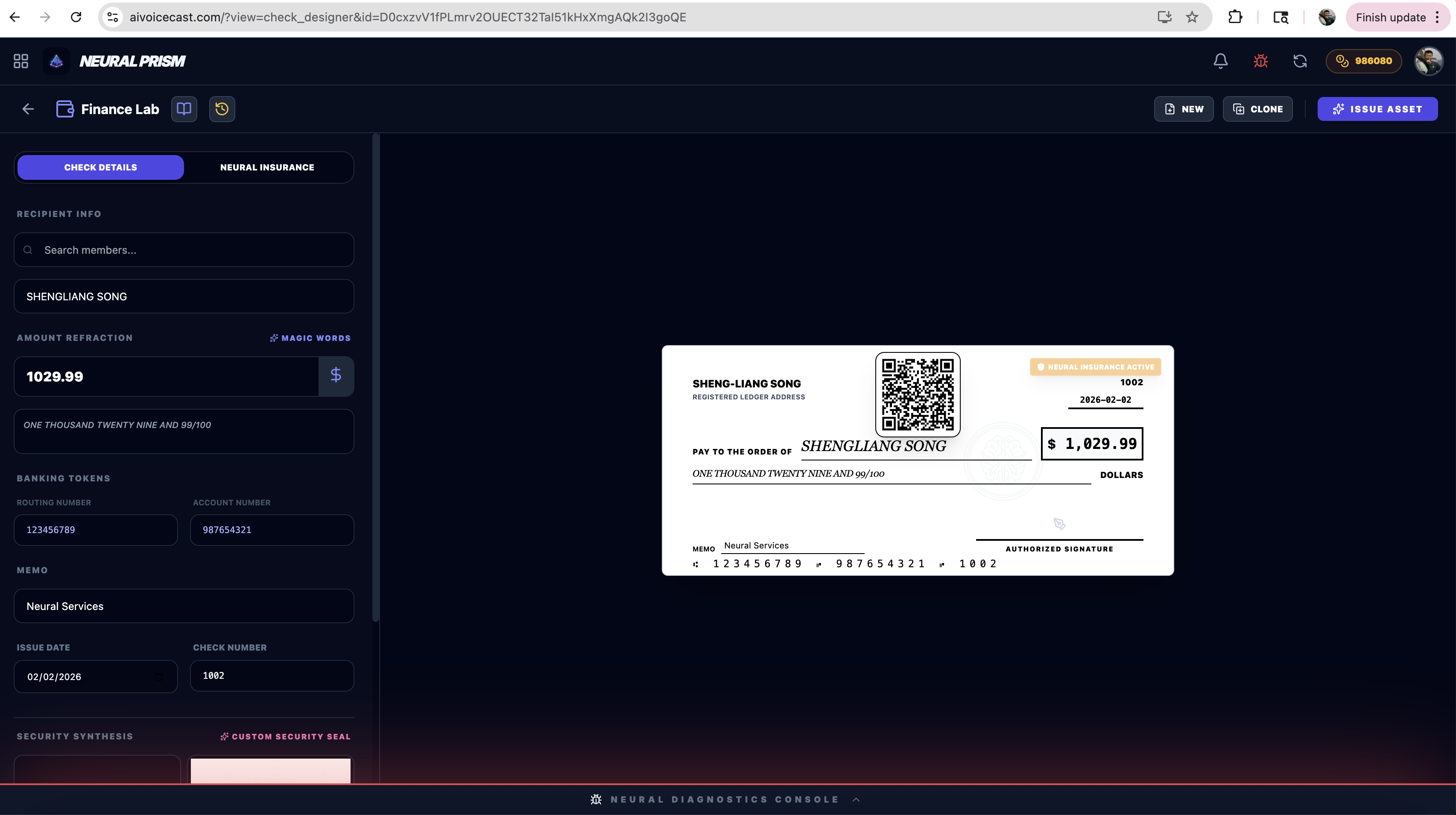Open the issue date calendar picker
The height and width of the screenshot is (815, 1456).
[x=159, y=677]
